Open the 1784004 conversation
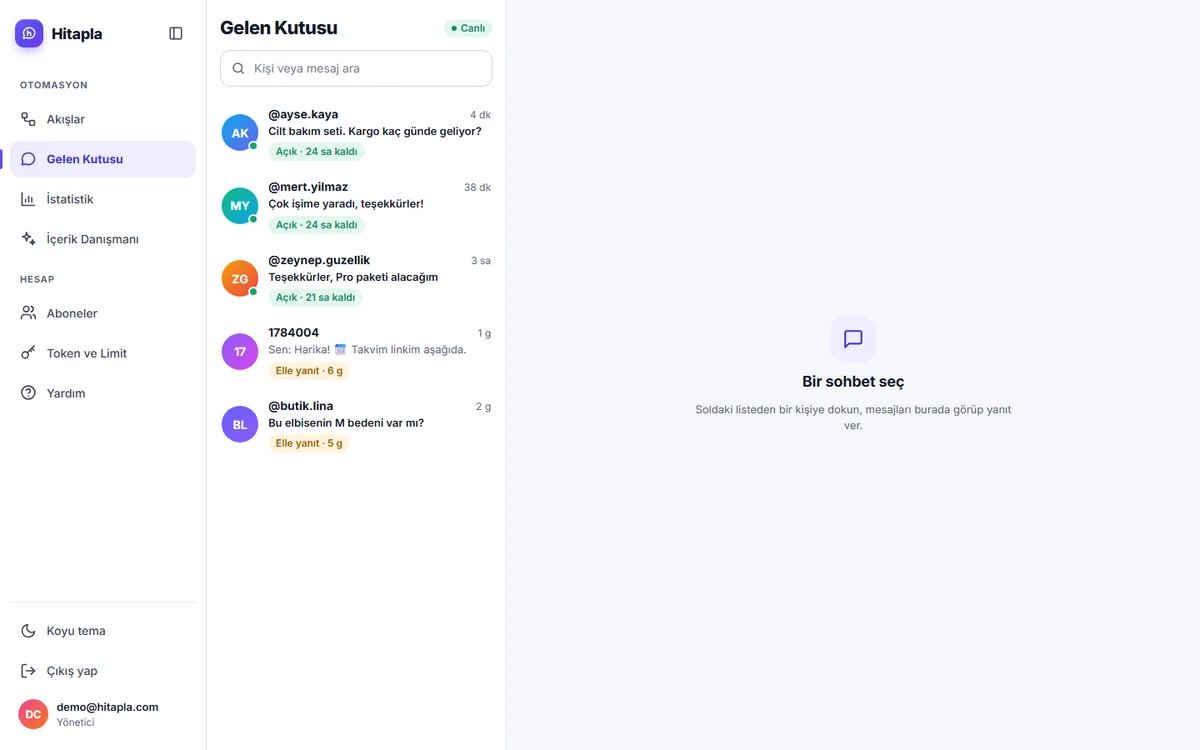 pyautogui.click(x=356, y=352)
